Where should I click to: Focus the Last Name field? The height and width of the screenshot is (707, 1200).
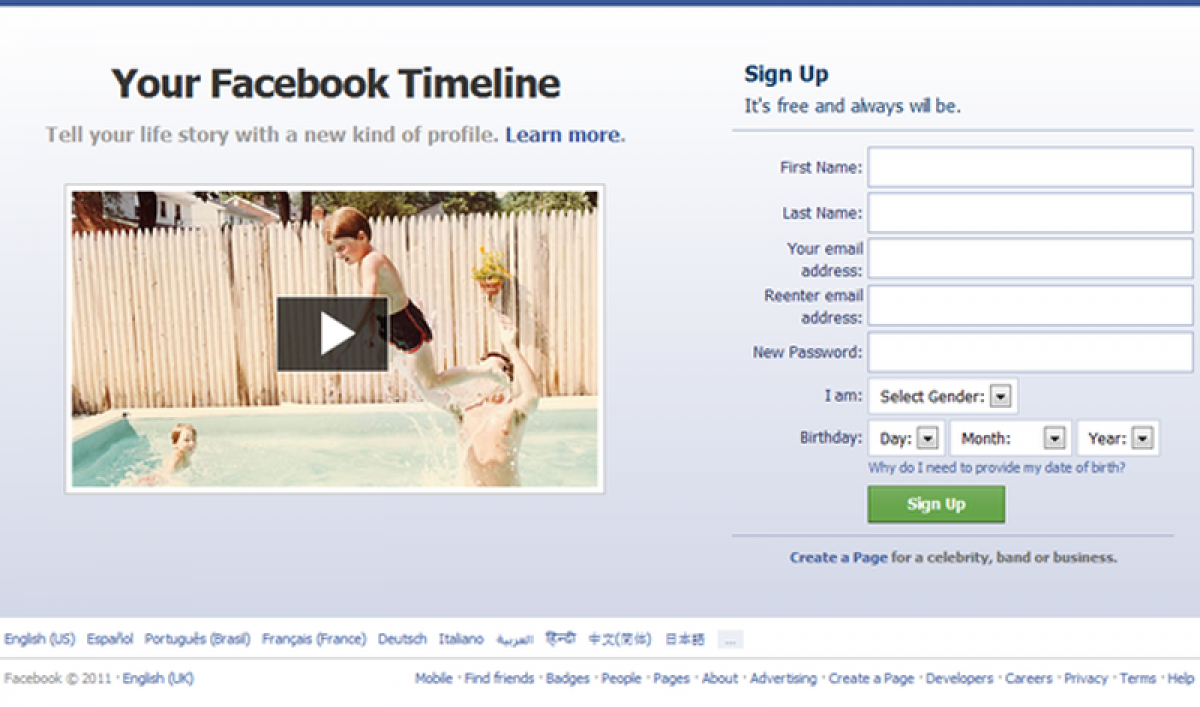pos(1030,213)
